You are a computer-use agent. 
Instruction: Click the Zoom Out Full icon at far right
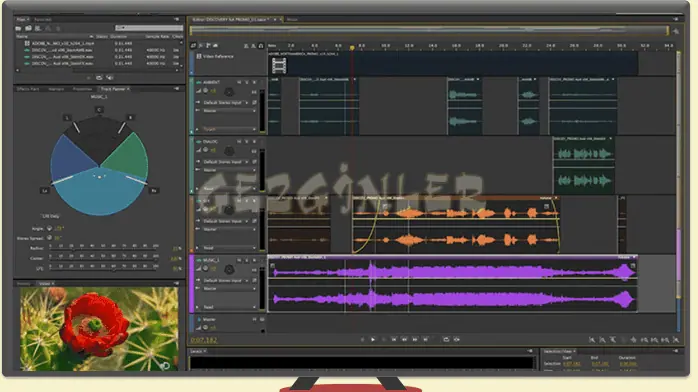click(676, 340)
